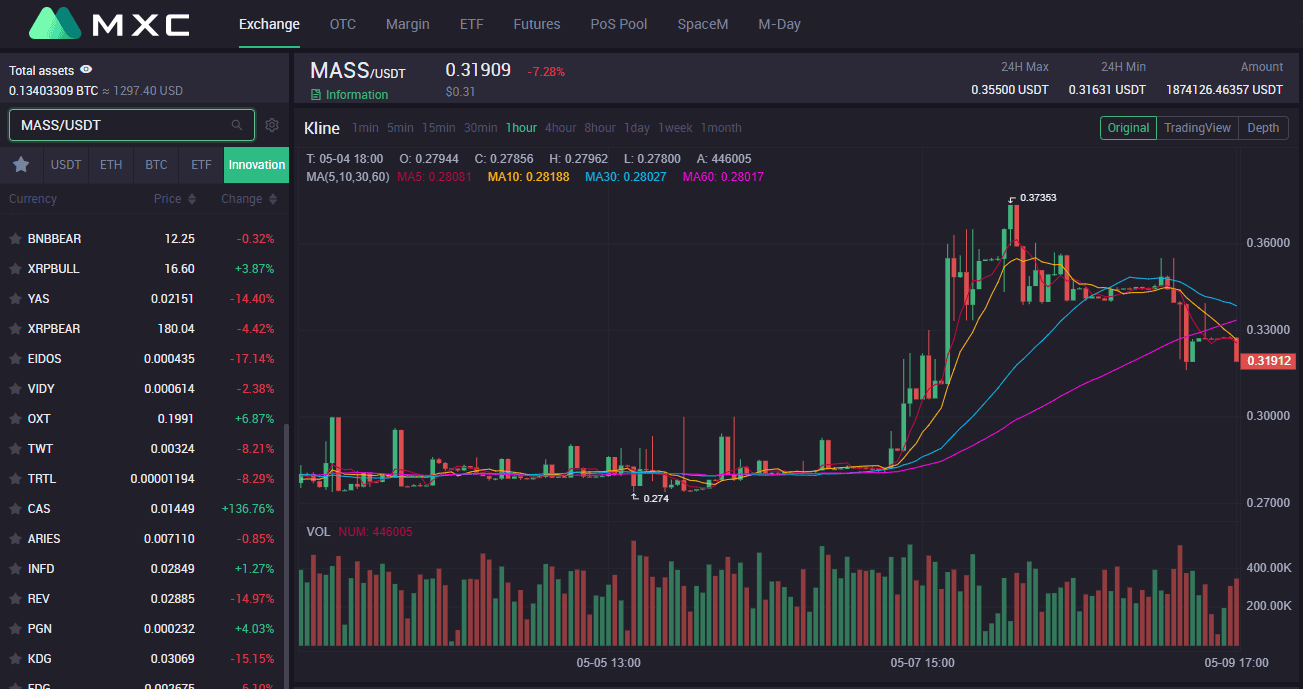1303x689 pixels.
Task: Filter markets by ETH
Action: pos(111,165)
